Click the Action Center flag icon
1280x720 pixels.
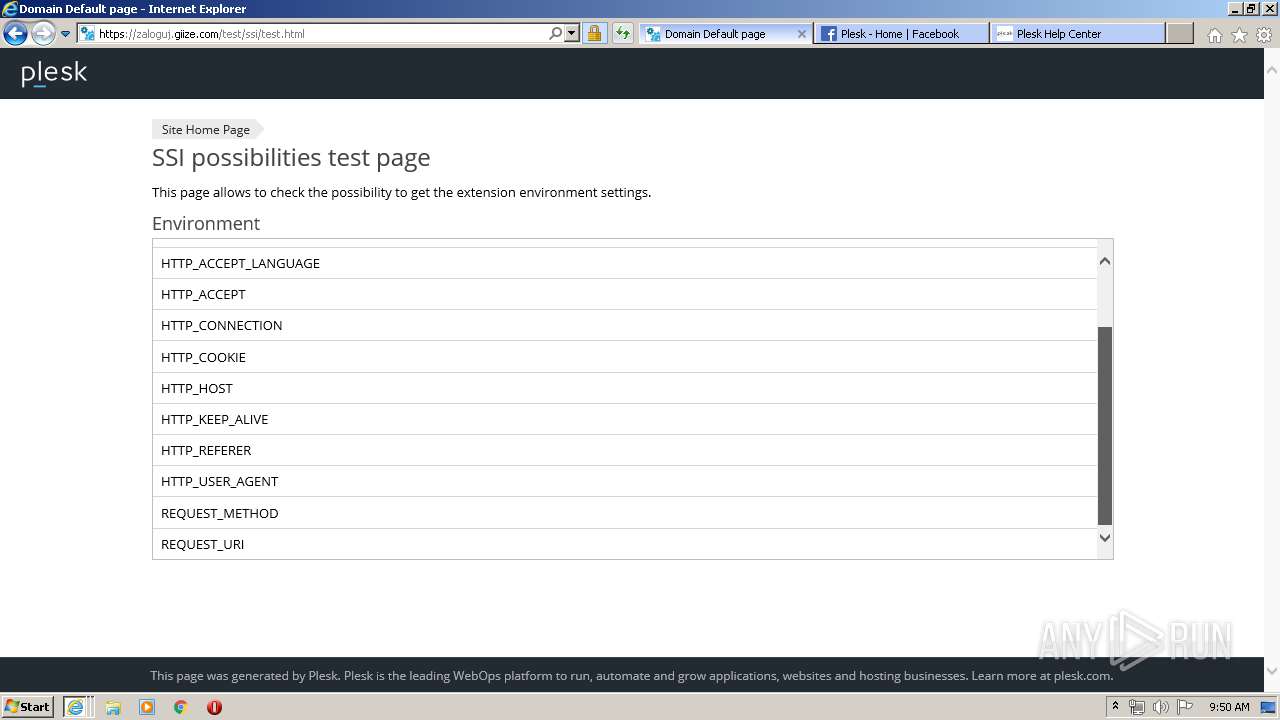tap(1185, 707)
